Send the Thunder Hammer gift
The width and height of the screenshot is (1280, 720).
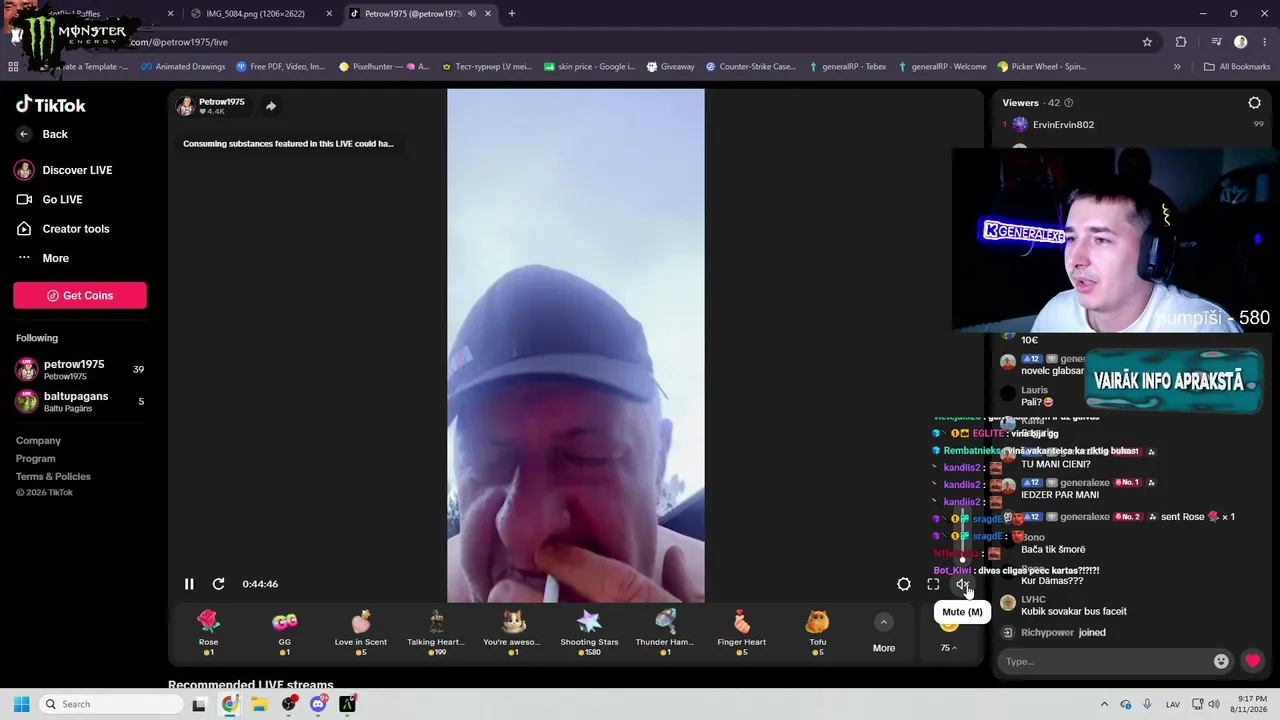(665, 632)
